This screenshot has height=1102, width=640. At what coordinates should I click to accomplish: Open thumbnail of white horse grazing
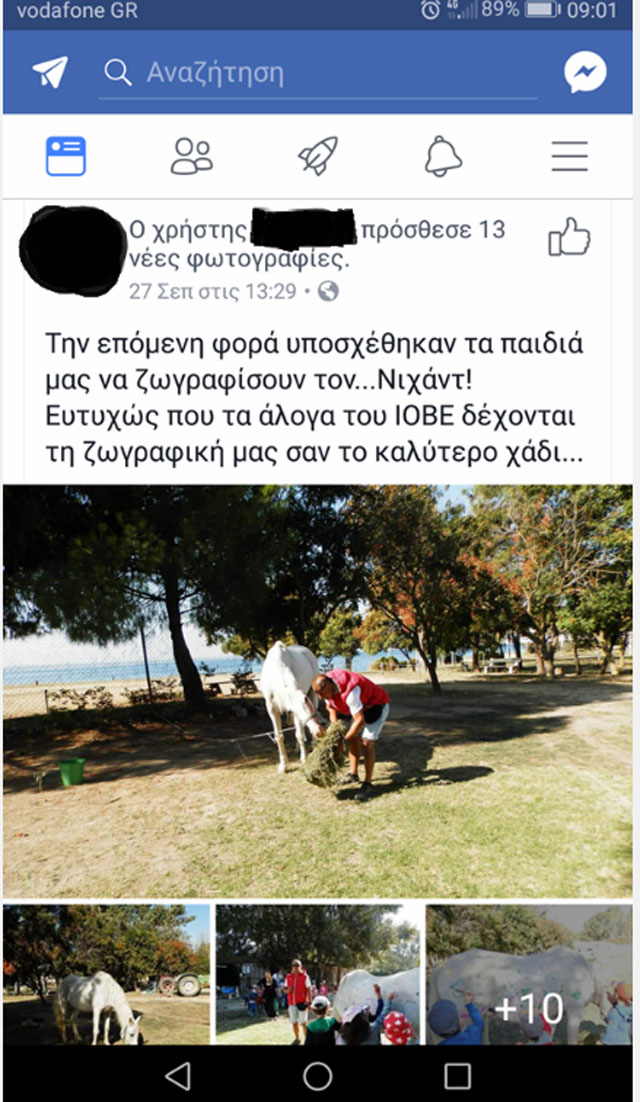point(107,974)
